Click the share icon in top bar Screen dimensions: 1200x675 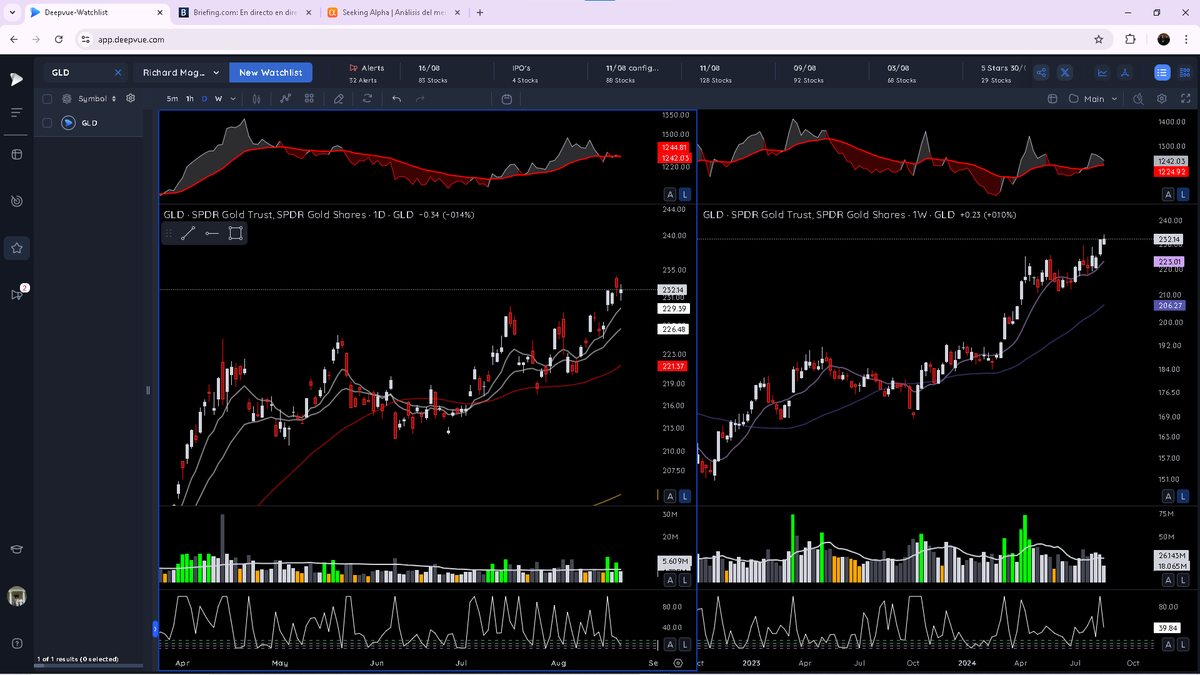[1041, 73]
